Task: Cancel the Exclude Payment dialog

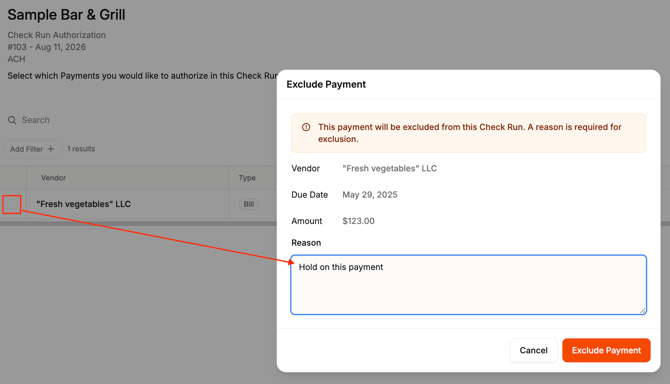Action: coord(533,350)
